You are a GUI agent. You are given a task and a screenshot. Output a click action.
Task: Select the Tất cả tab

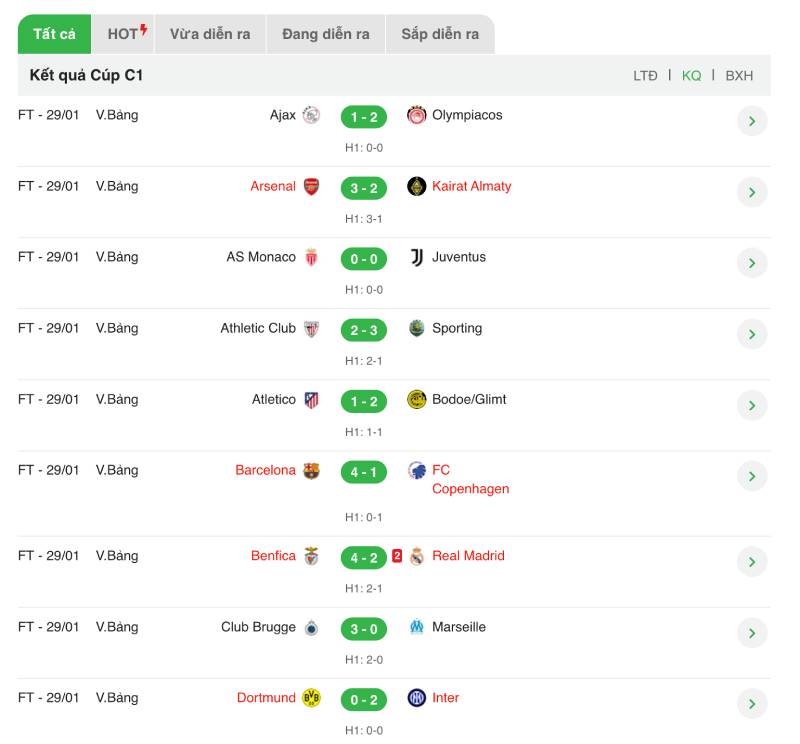(x=55, y=34)
